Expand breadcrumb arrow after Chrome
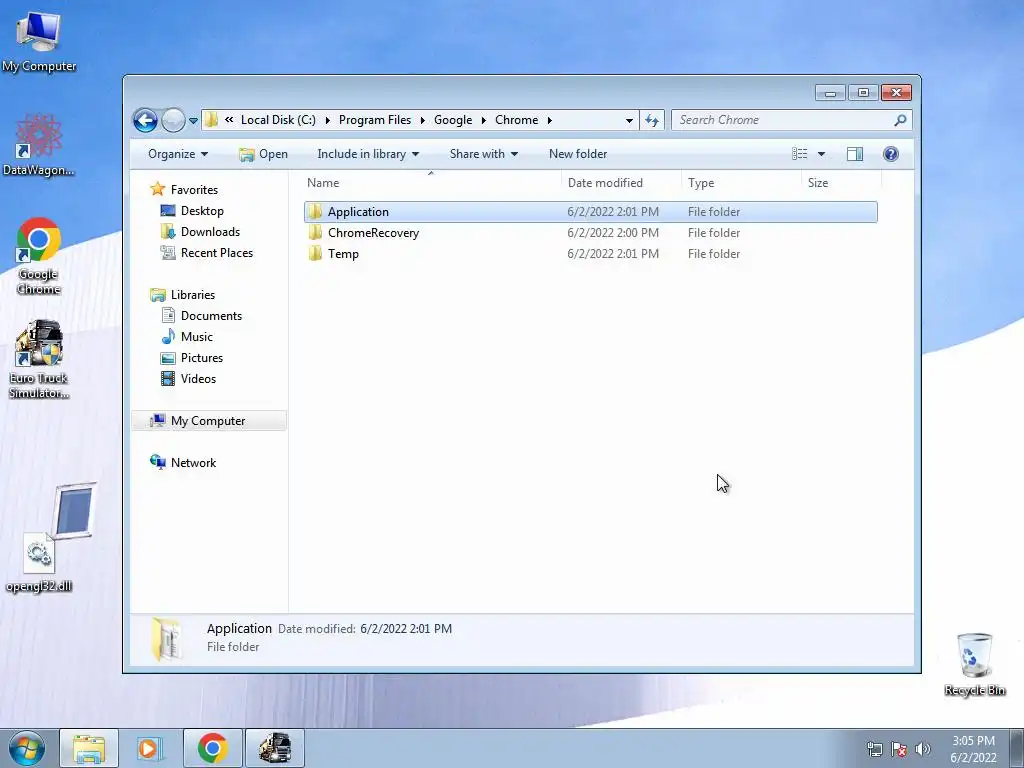 [549, 120]
